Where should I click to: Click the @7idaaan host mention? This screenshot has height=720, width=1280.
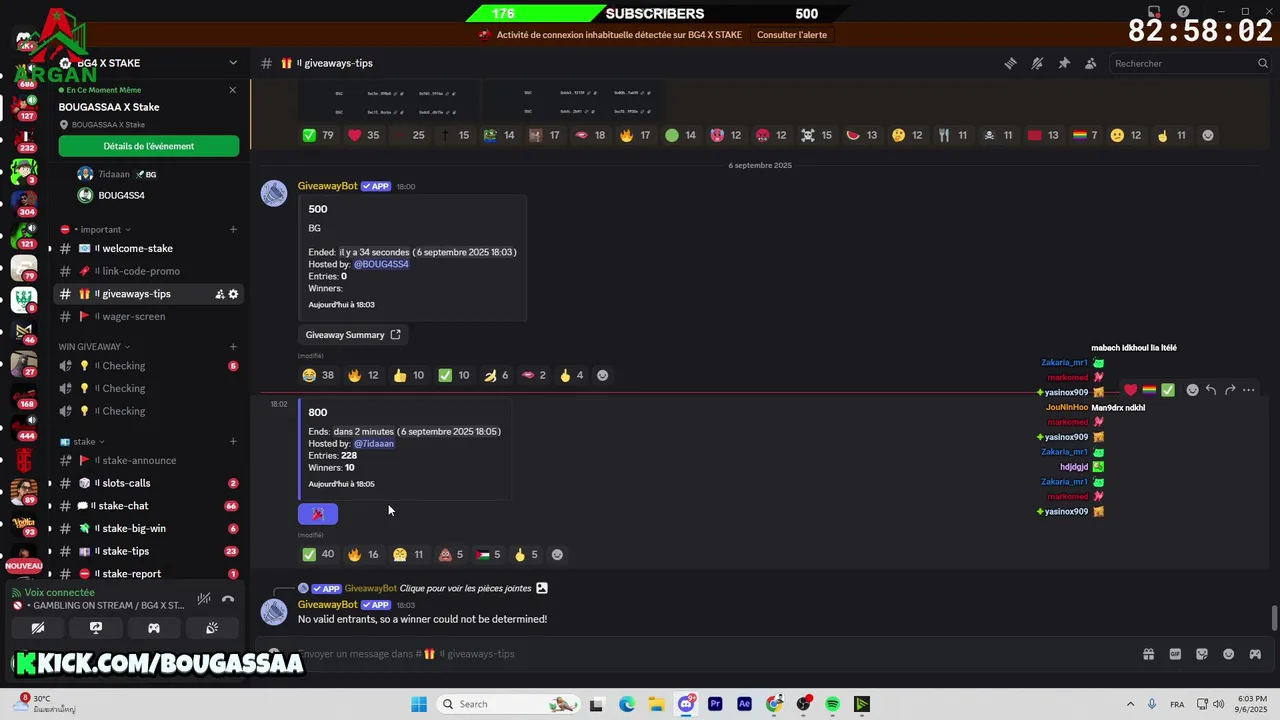[374, 444]
